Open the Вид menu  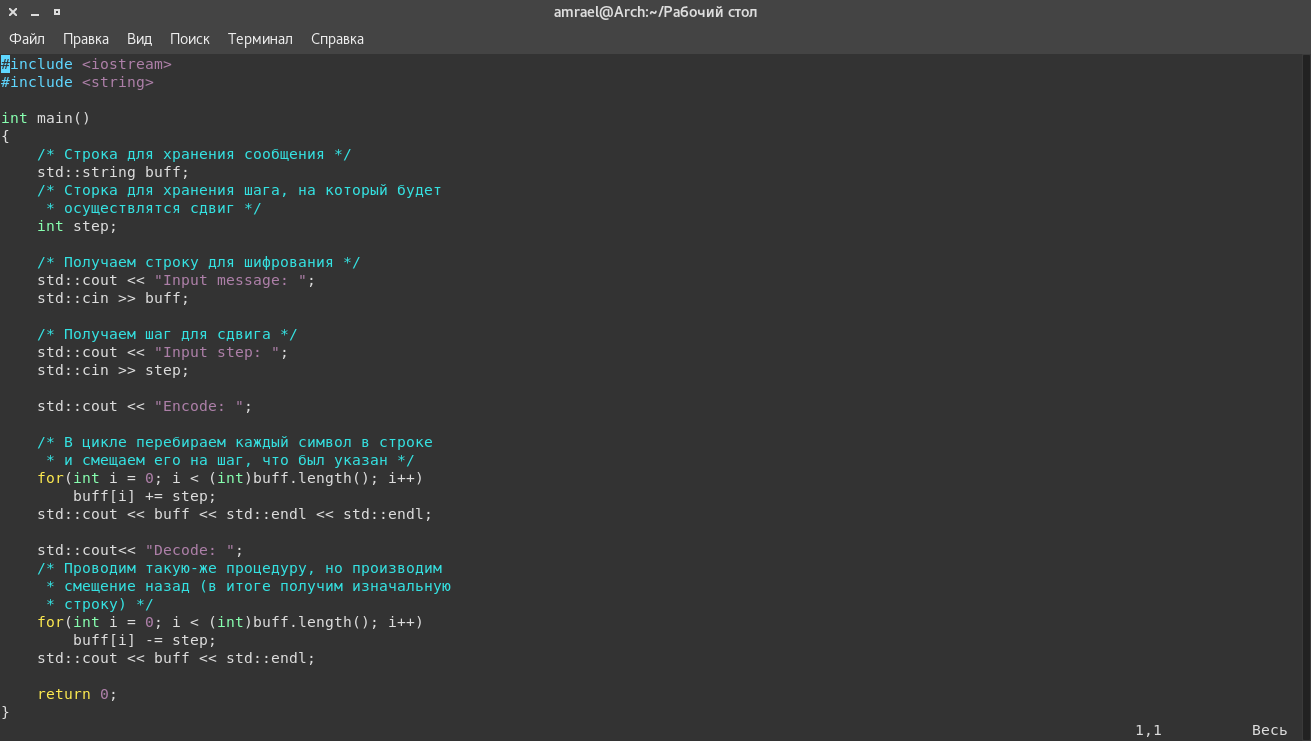[x=139, y=39]
